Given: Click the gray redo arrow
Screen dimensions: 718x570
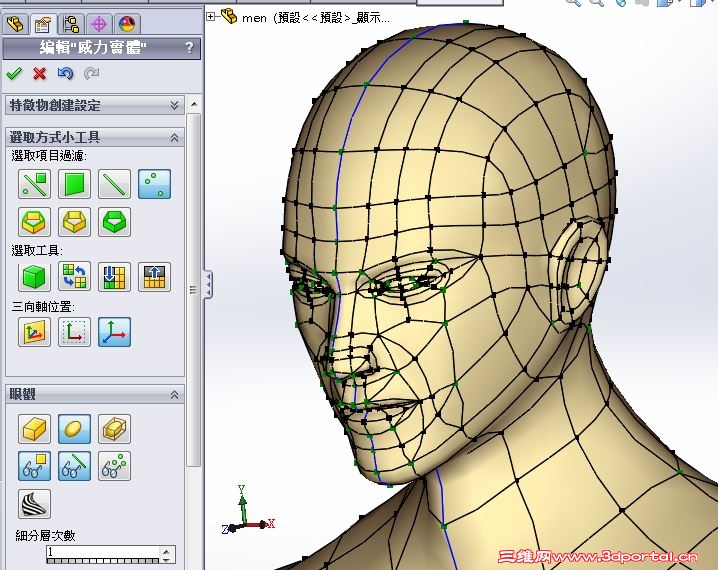Looking at the screenshot, I should [x=92, y=73].
